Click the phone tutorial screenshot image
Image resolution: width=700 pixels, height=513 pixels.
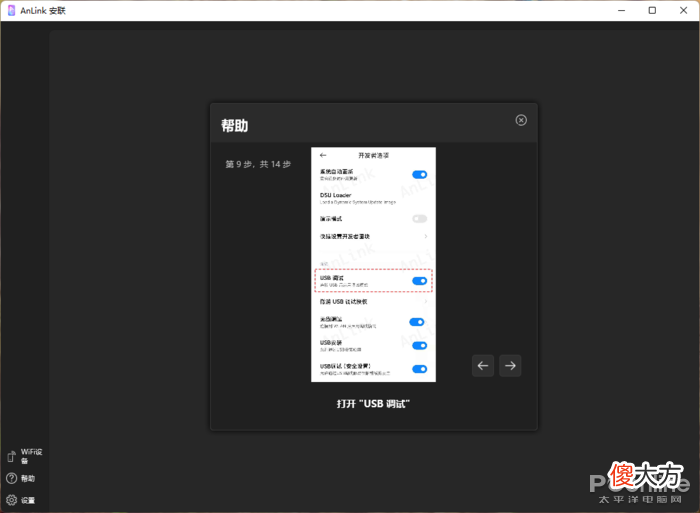click(x=373, y=264)
